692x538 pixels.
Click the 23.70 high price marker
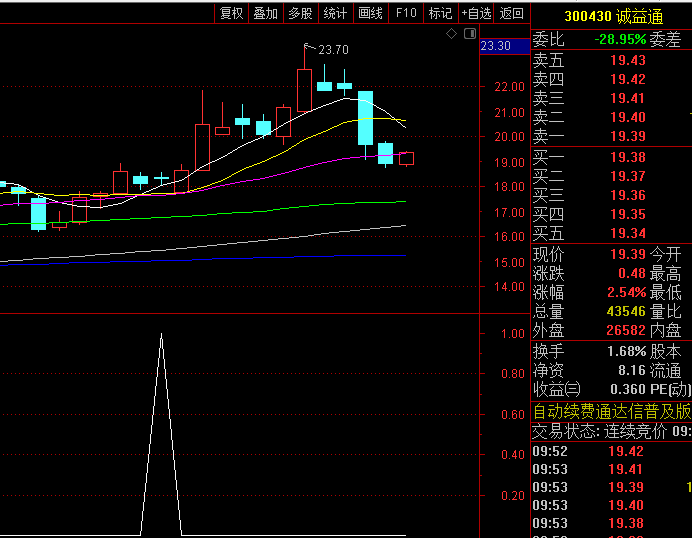(x=333, y=50)
